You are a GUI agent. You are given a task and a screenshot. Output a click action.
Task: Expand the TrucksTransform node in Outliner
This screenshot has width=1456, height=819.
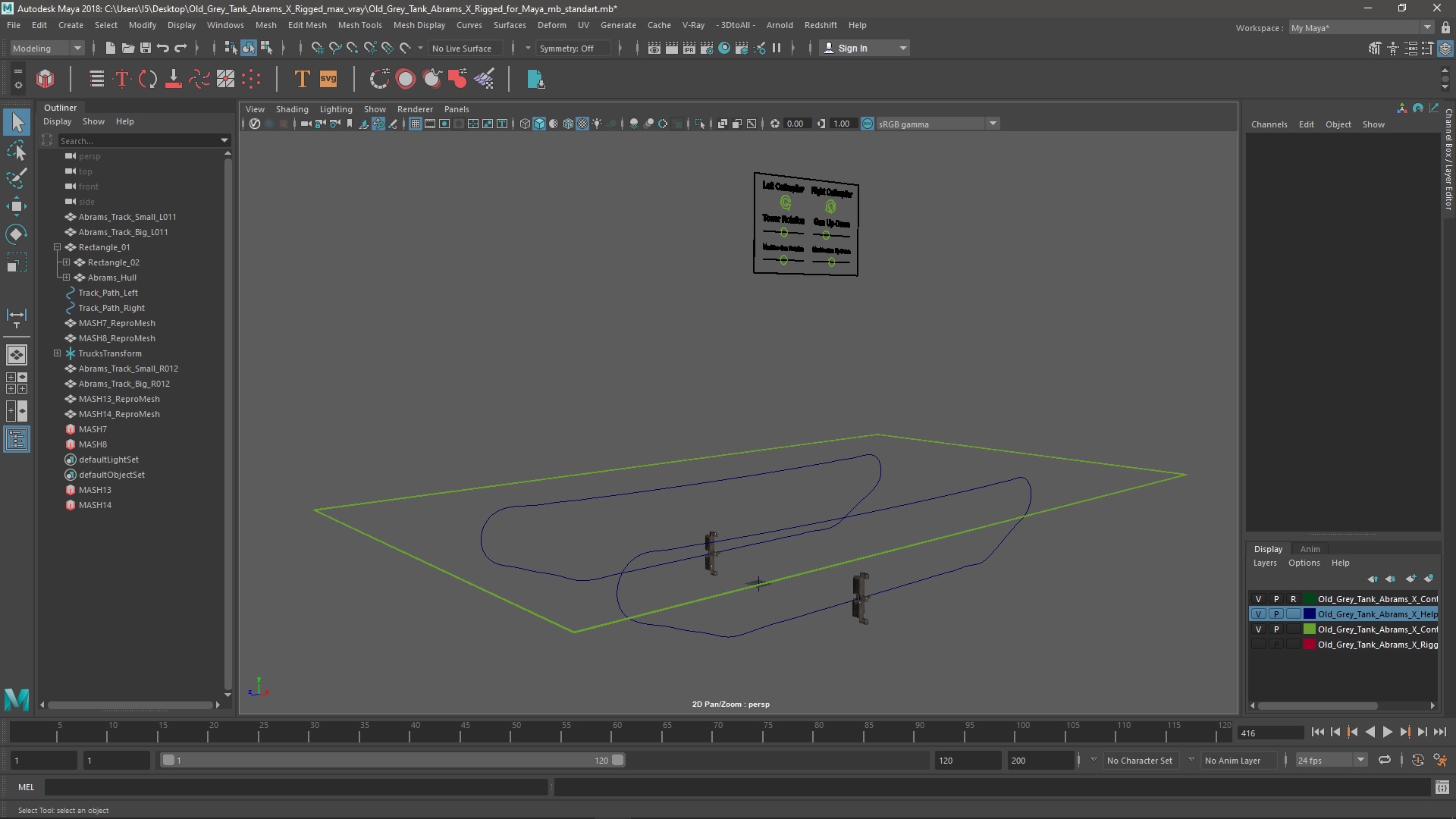tap(57, 353)
